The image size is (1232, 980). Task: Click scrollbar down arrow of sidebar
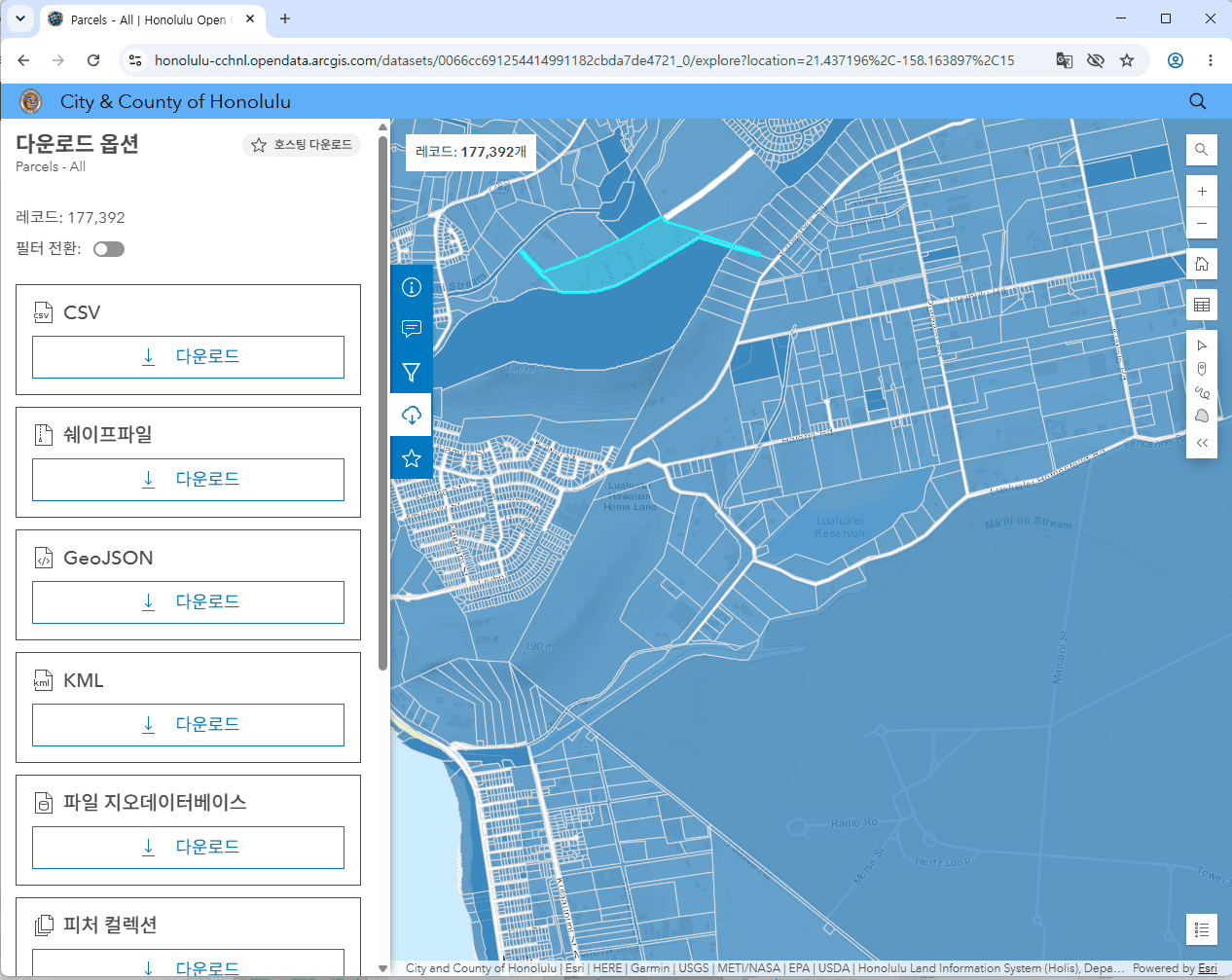point(382,968)
